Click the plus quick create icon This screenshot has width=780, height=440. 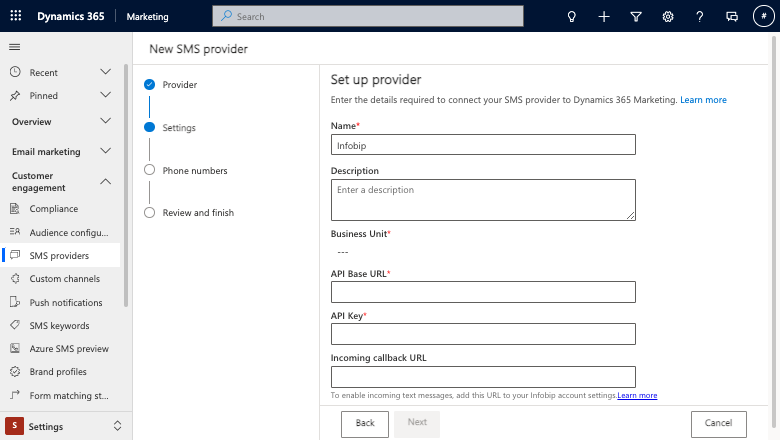(x=604, y=16)
